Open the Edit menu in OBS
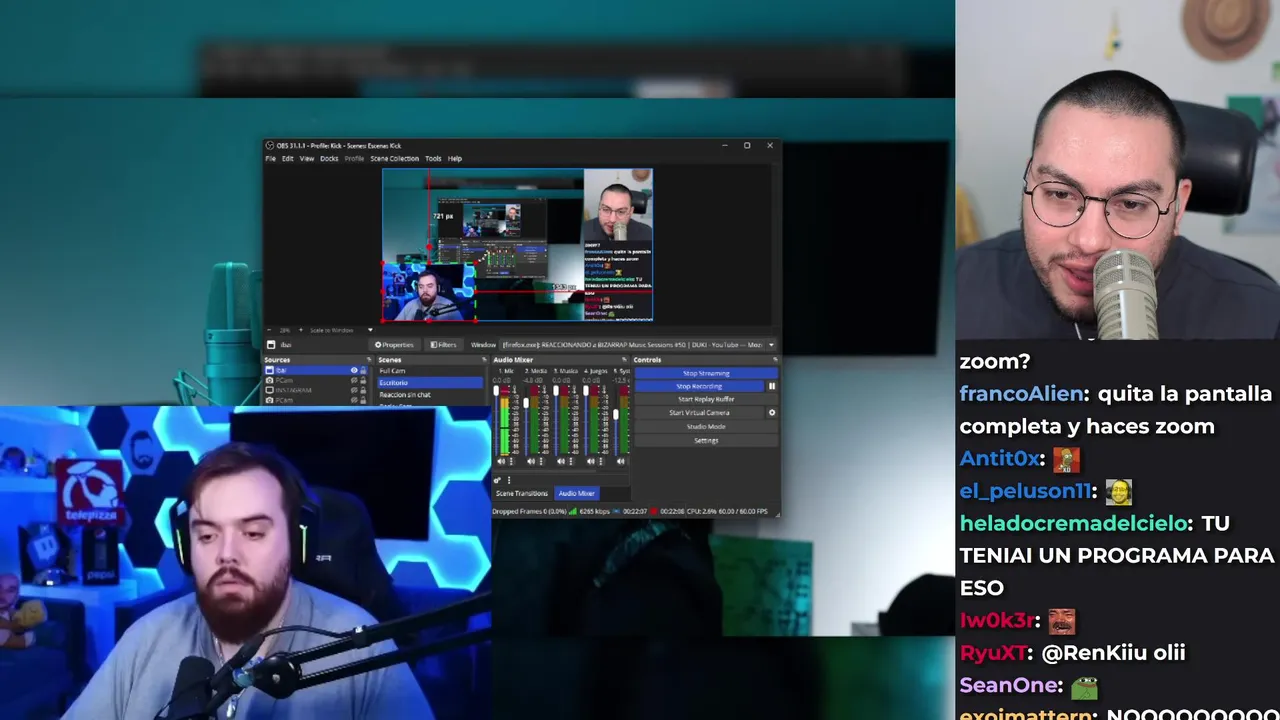1280x720 pixels. (288, 158)
